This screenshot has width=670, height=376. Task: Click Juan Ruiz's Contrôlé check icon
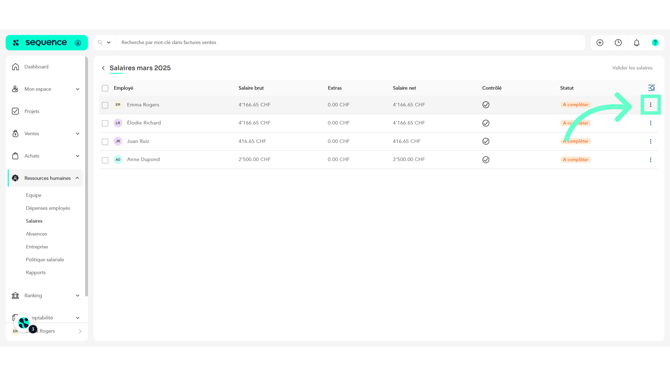(x=486, y=141)
